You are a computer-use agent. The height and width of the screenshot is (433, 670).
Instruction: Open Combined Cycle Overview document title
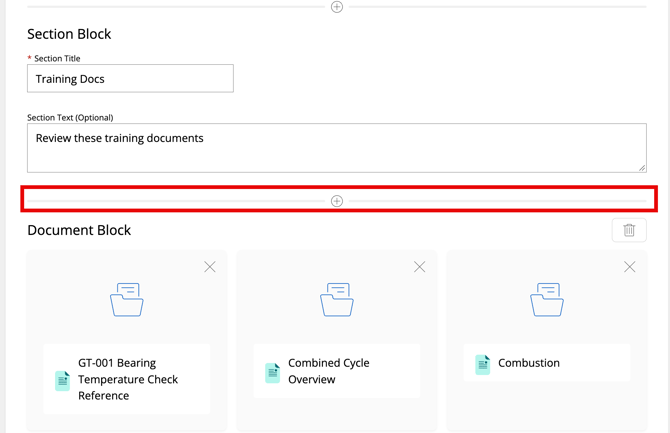(x=329, y=371)
